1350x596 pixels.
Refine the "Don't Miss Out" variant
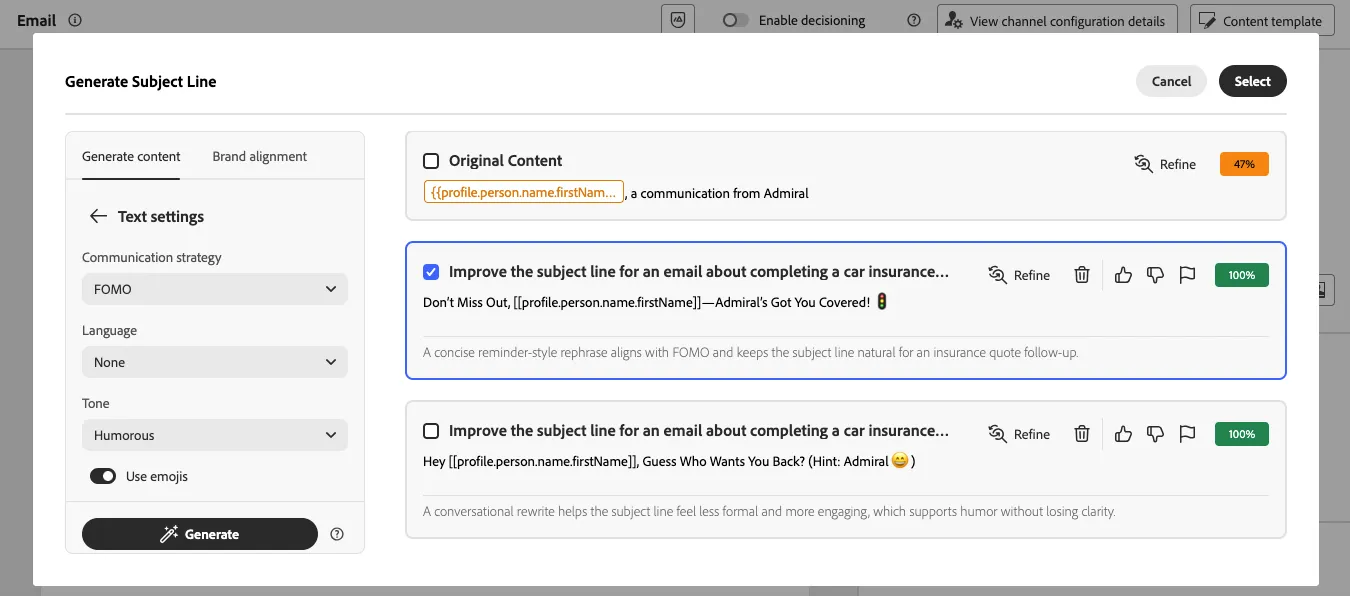tap(1019, 275)
